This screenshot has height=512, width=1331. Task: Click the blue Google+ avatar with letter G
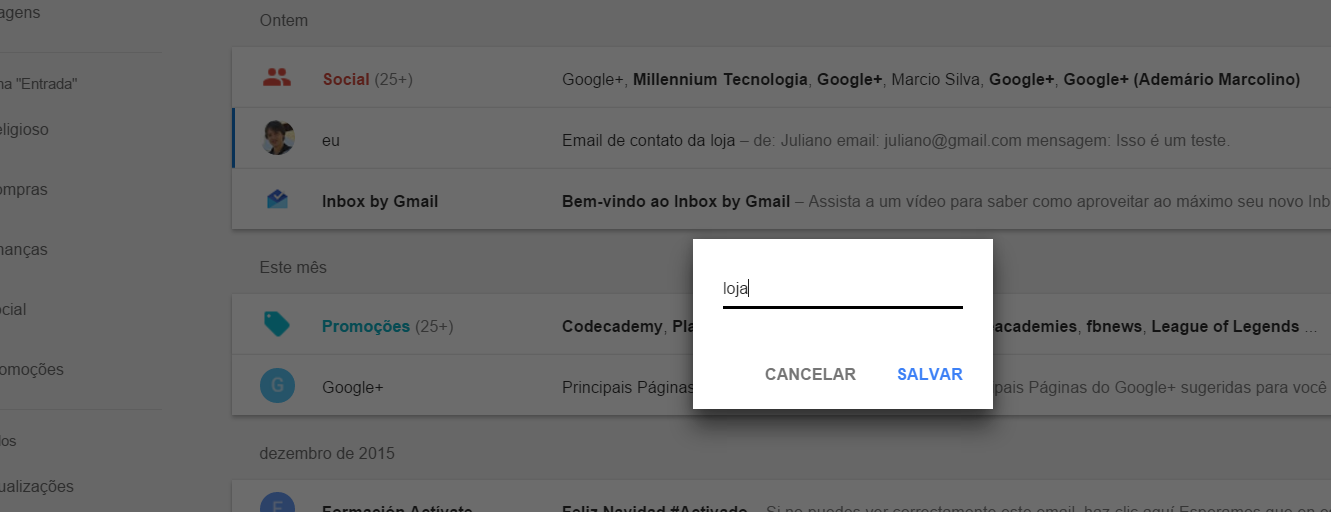point(277,385)
